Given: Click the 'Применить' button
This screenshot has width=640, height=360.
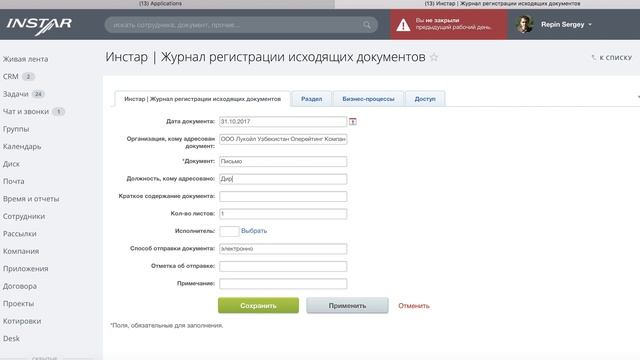Looking at the screenshot, I should click(x=347, y=305).
